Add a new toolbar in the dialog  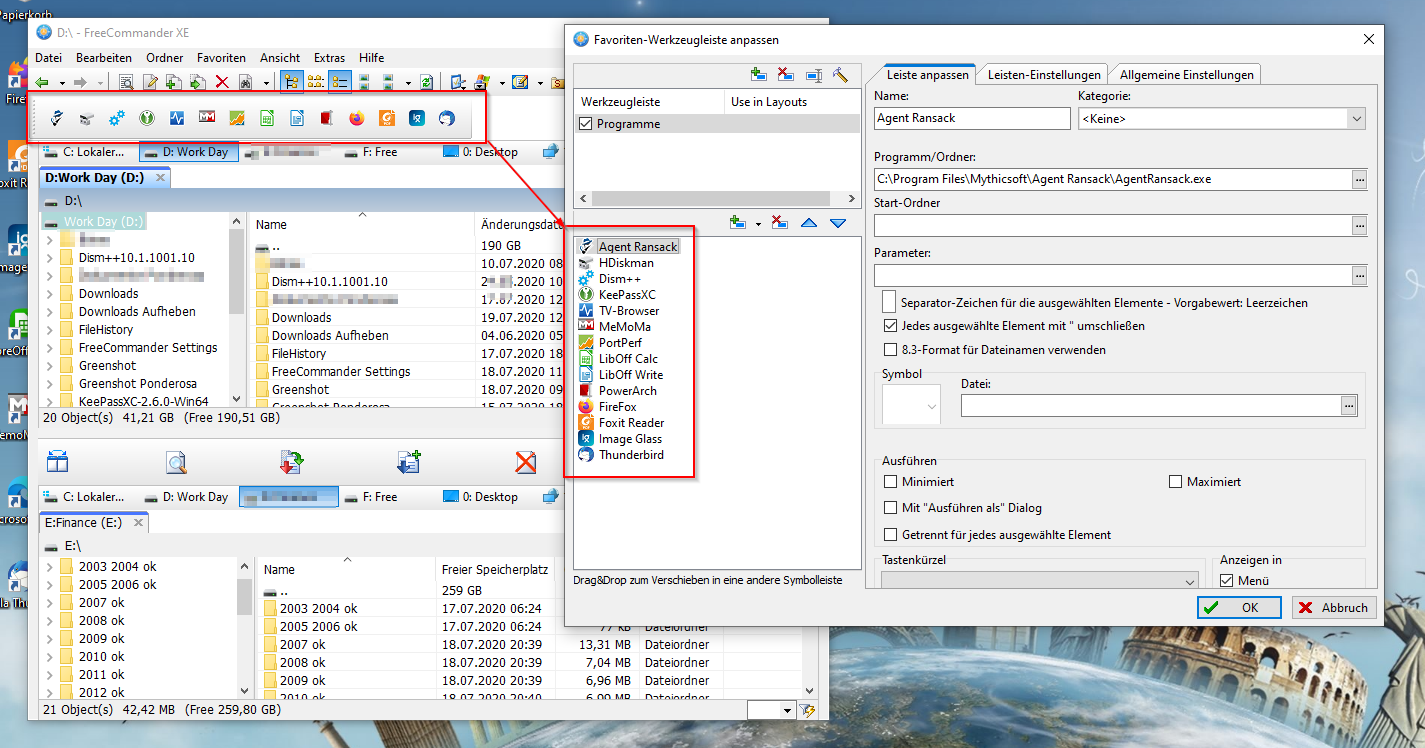pos(758,74)
